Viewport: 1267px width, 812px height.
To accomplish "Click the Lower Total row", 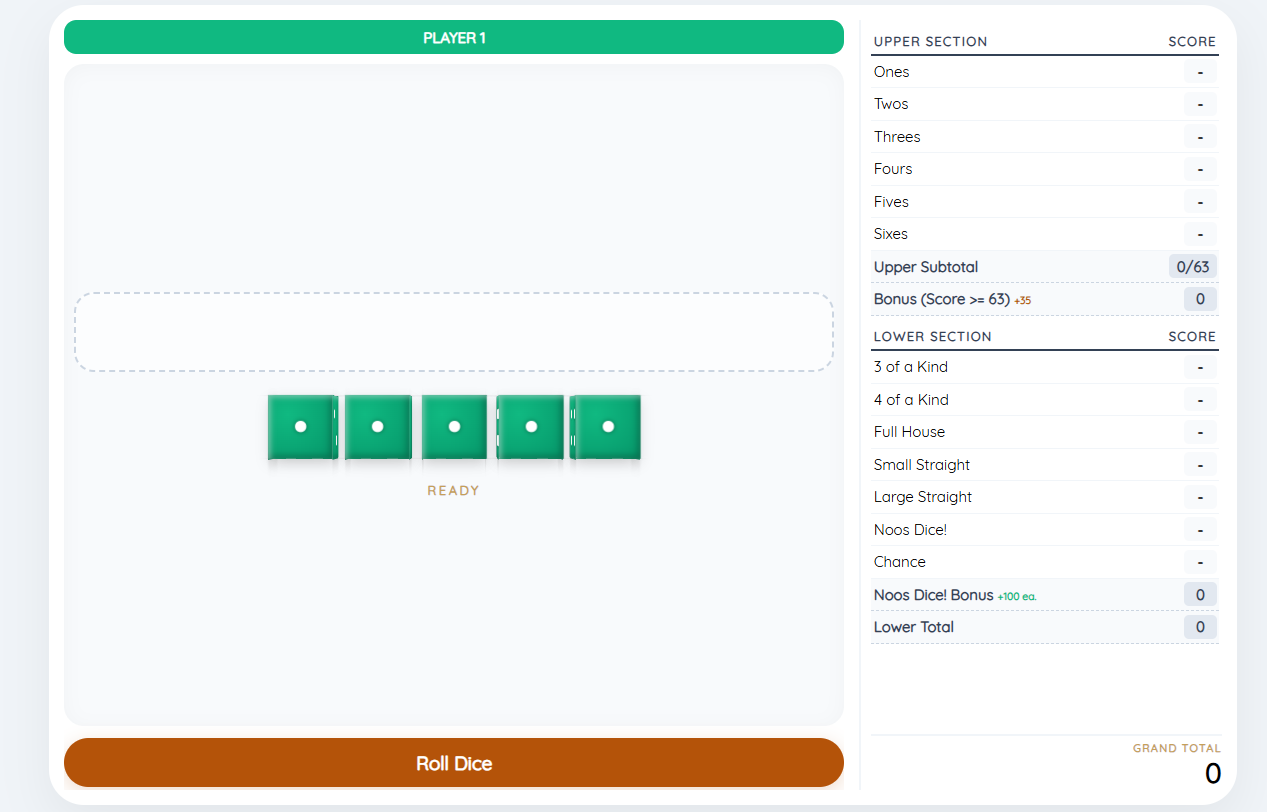I will pos(1045,627).
